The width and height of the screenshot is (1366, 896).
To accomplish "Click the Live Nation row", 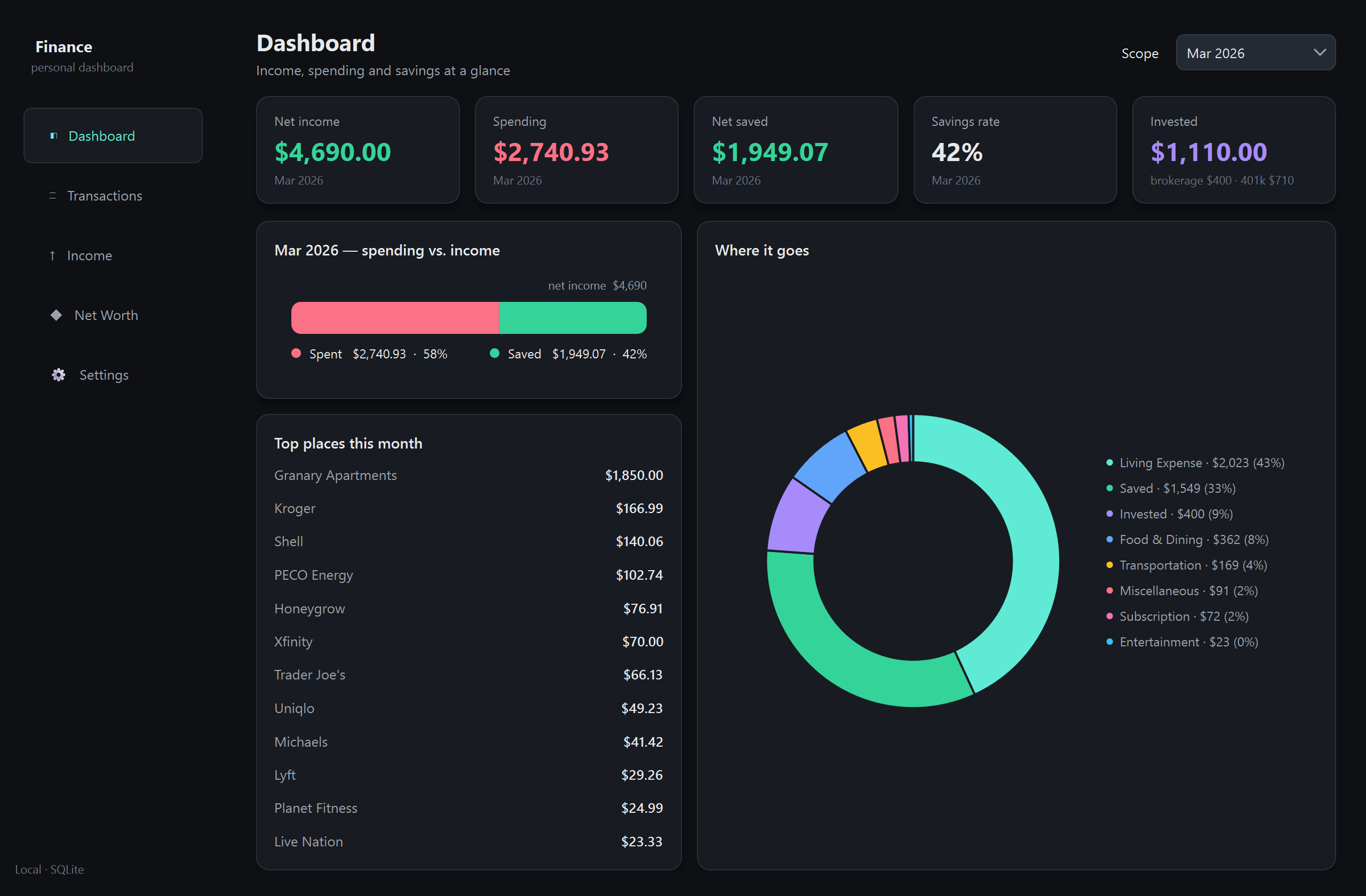I will click(468, 842).
